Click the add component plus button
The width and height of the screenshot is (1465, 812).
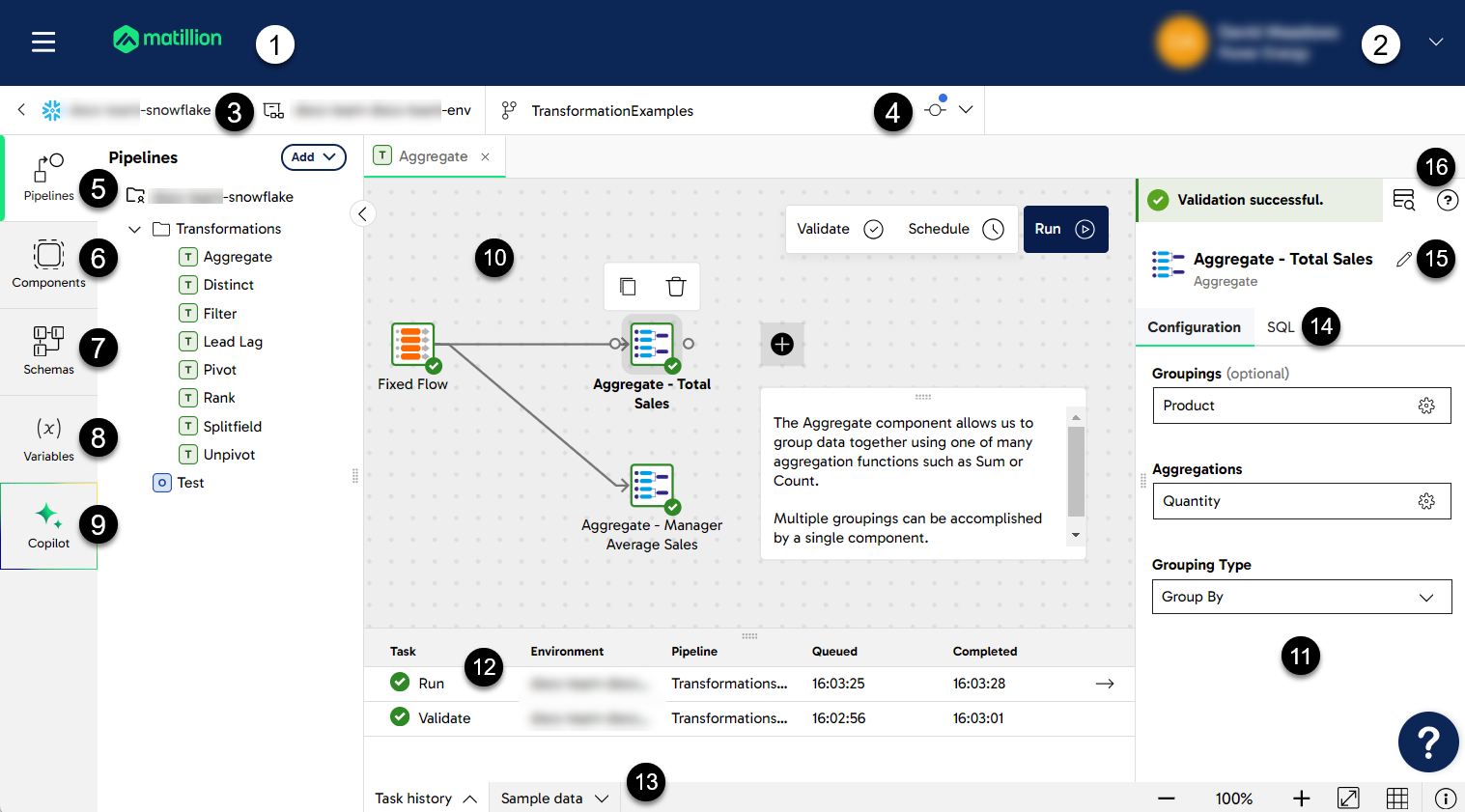tap(782, 344)
